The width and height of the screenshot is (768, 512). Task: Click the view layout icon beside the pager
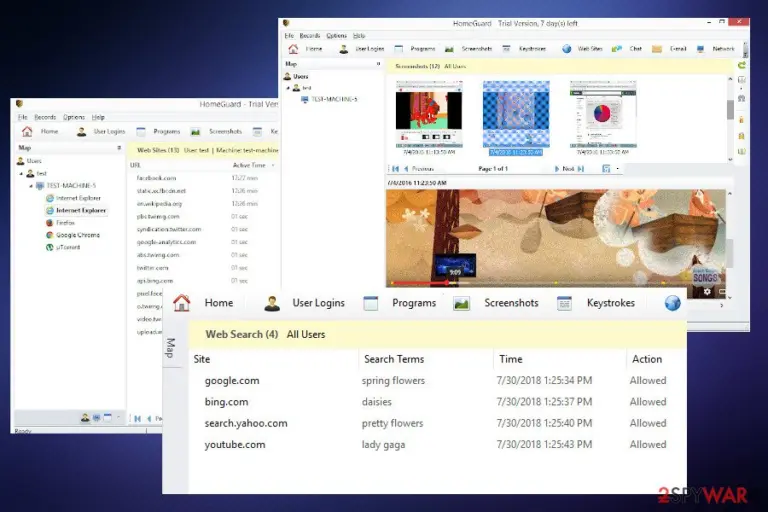tap(606, 169)
